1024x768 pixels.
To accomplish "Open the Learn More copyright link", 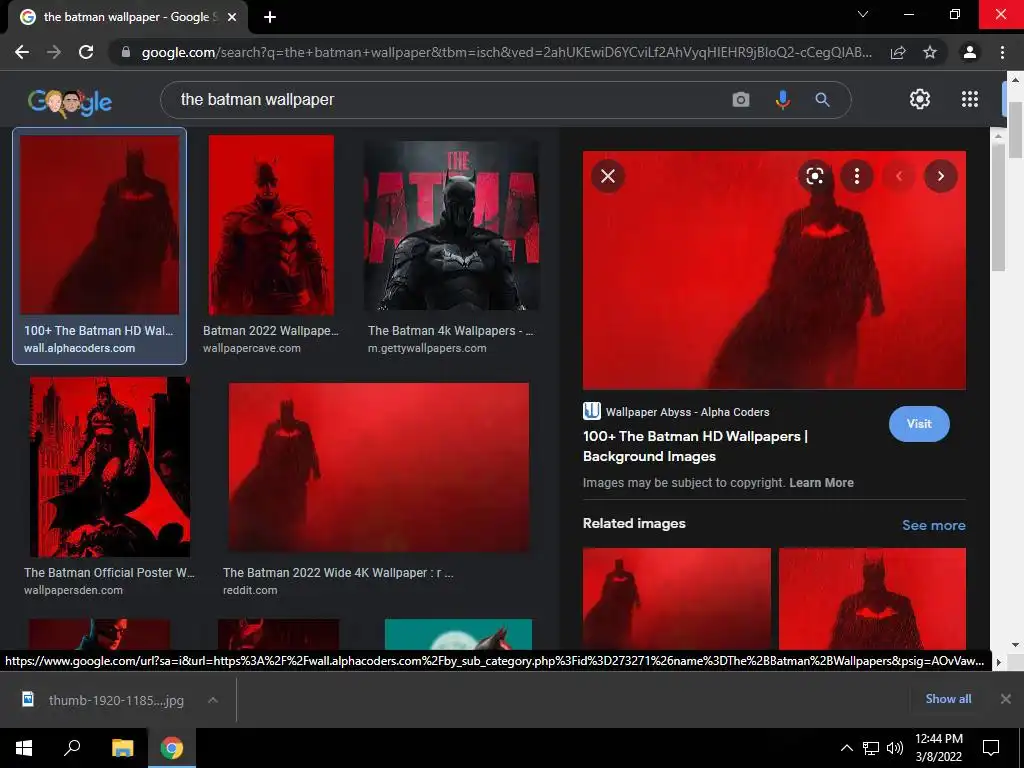I will (x=821, y=483).
